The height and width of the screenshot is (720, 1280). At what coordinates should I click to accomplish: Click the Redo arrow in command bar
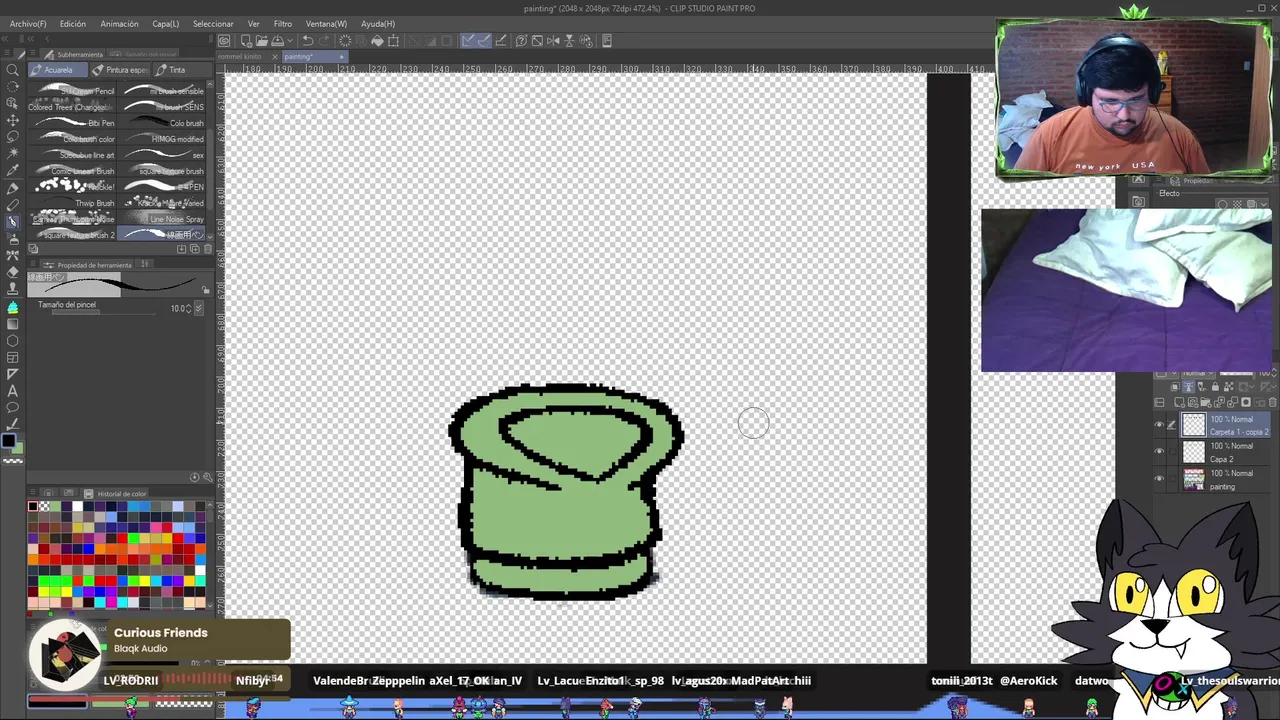[324, 41]
